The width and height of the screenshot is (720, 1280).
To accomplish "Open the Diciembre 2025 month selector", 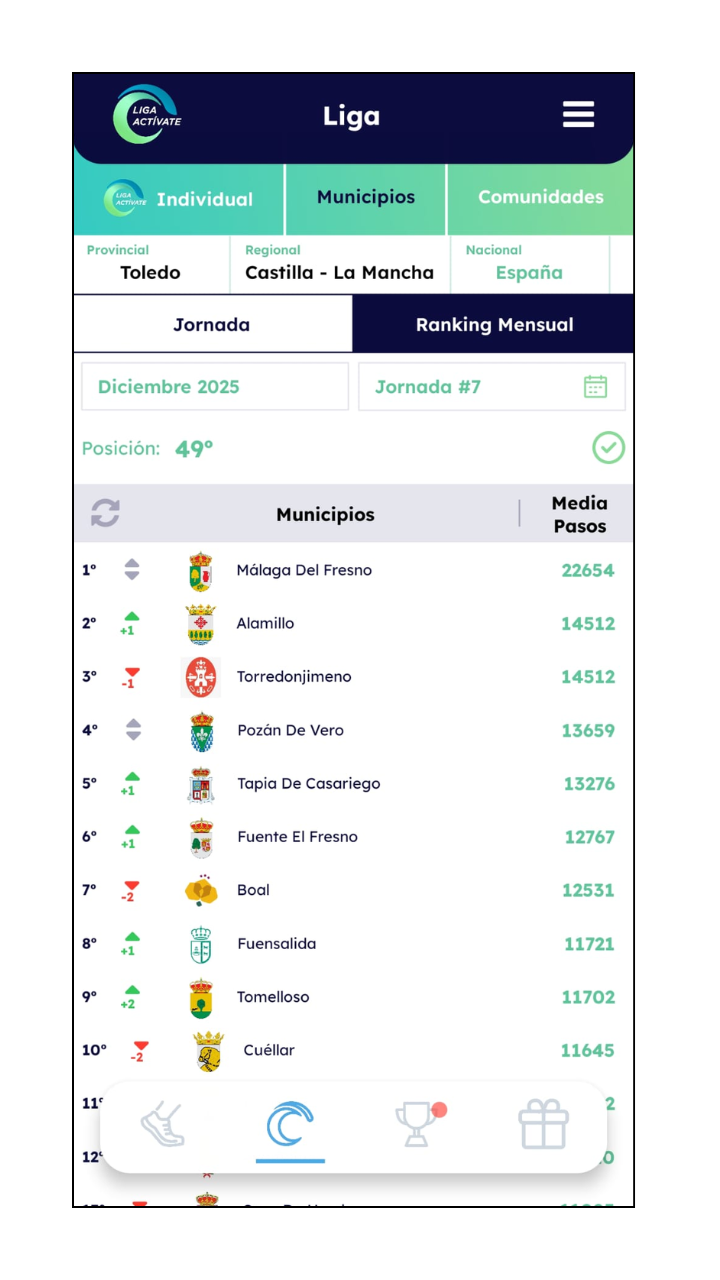I will click(x=215, y=387).
